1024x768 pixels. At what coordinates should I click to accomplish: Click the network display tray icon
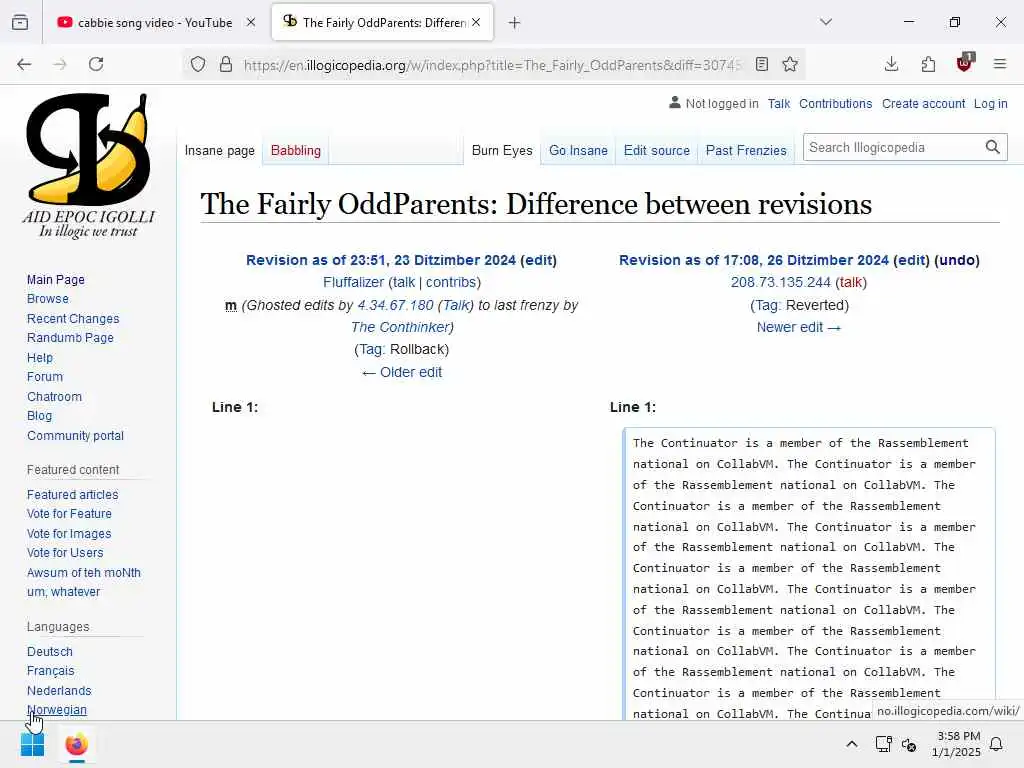[x=884, y=744]
